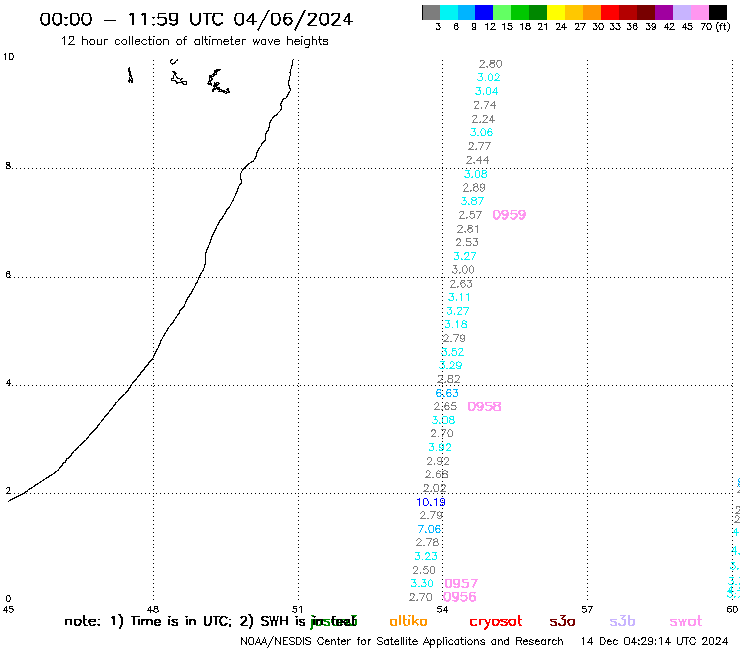
Task: Click the black swatch ending the color scale
Action: click(x=718, y=12)
